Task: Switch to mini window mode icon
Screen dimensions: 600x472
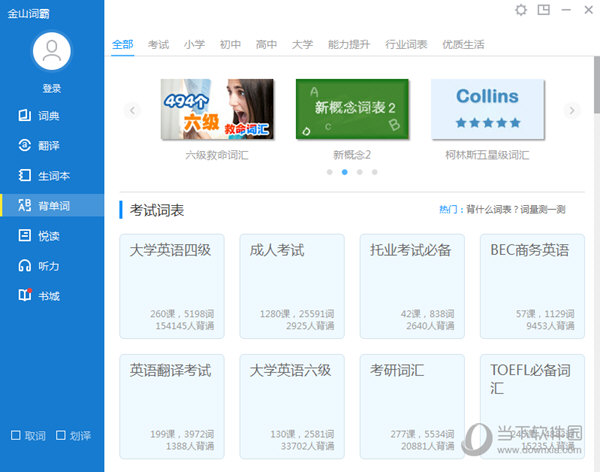Action: 543,10
